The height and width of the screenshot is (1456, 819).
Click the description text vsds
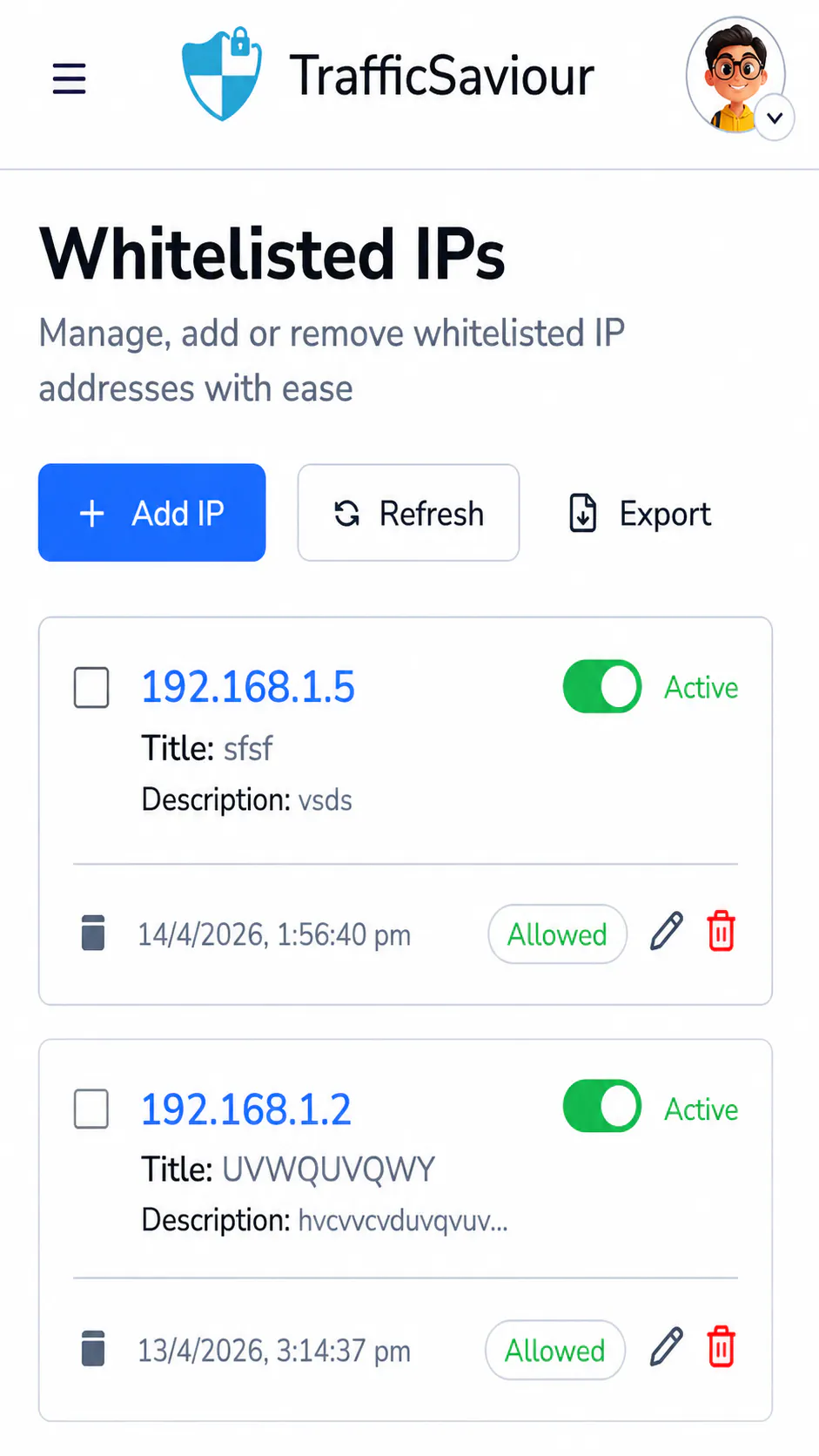326,800
